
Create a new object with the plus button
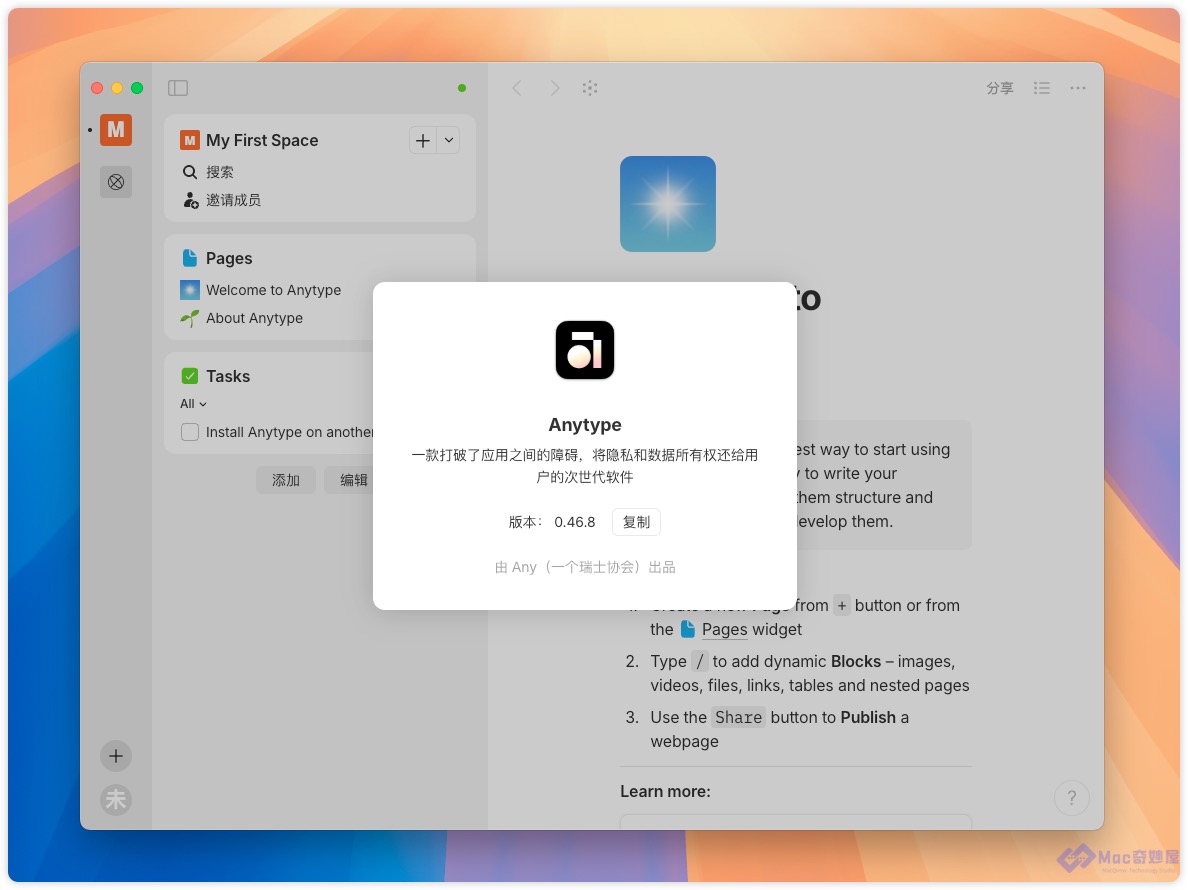pos(423,140)
